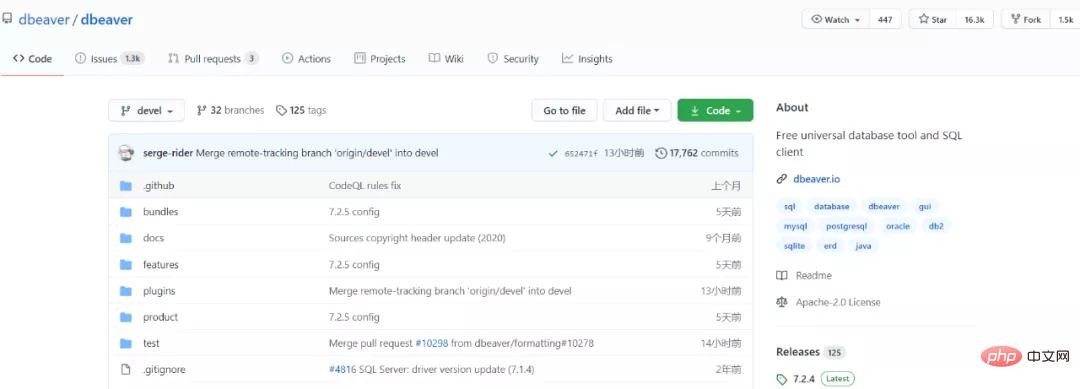This screenshot has width=1080, height=389.
Task: Open Sources copyright header update commit
Action: coord(417,238)
